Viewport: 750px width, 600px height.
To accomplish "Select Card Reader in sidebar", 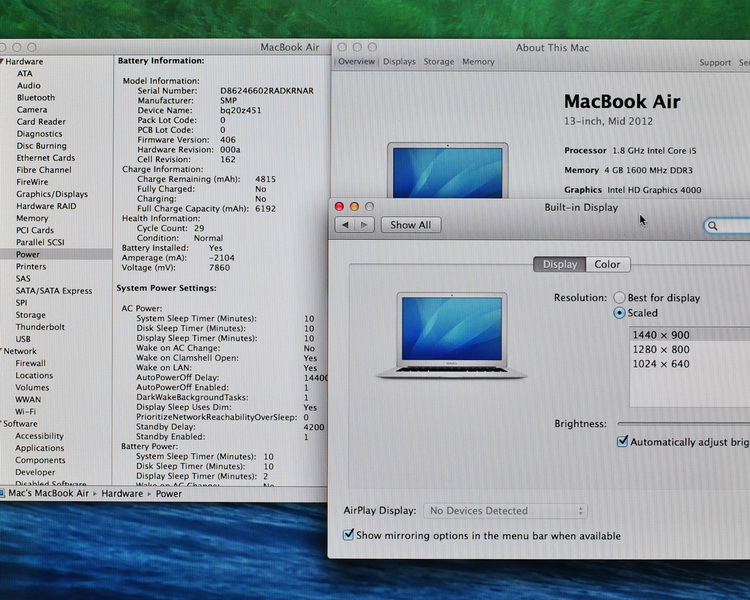I will coord(41,122).
